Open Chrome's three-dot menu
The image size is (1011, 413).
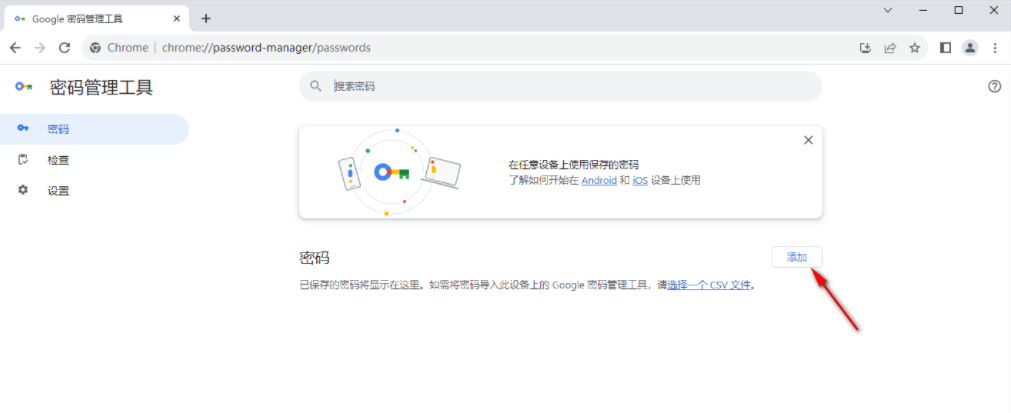994,48
